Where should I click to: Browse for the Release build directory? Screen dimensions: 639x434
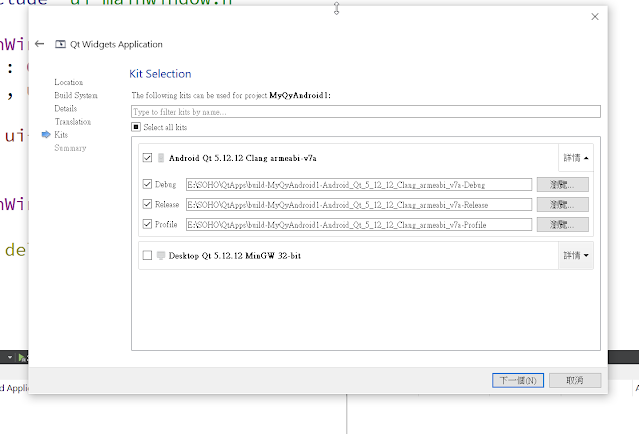pyautogui.click(x=563, y=205)
